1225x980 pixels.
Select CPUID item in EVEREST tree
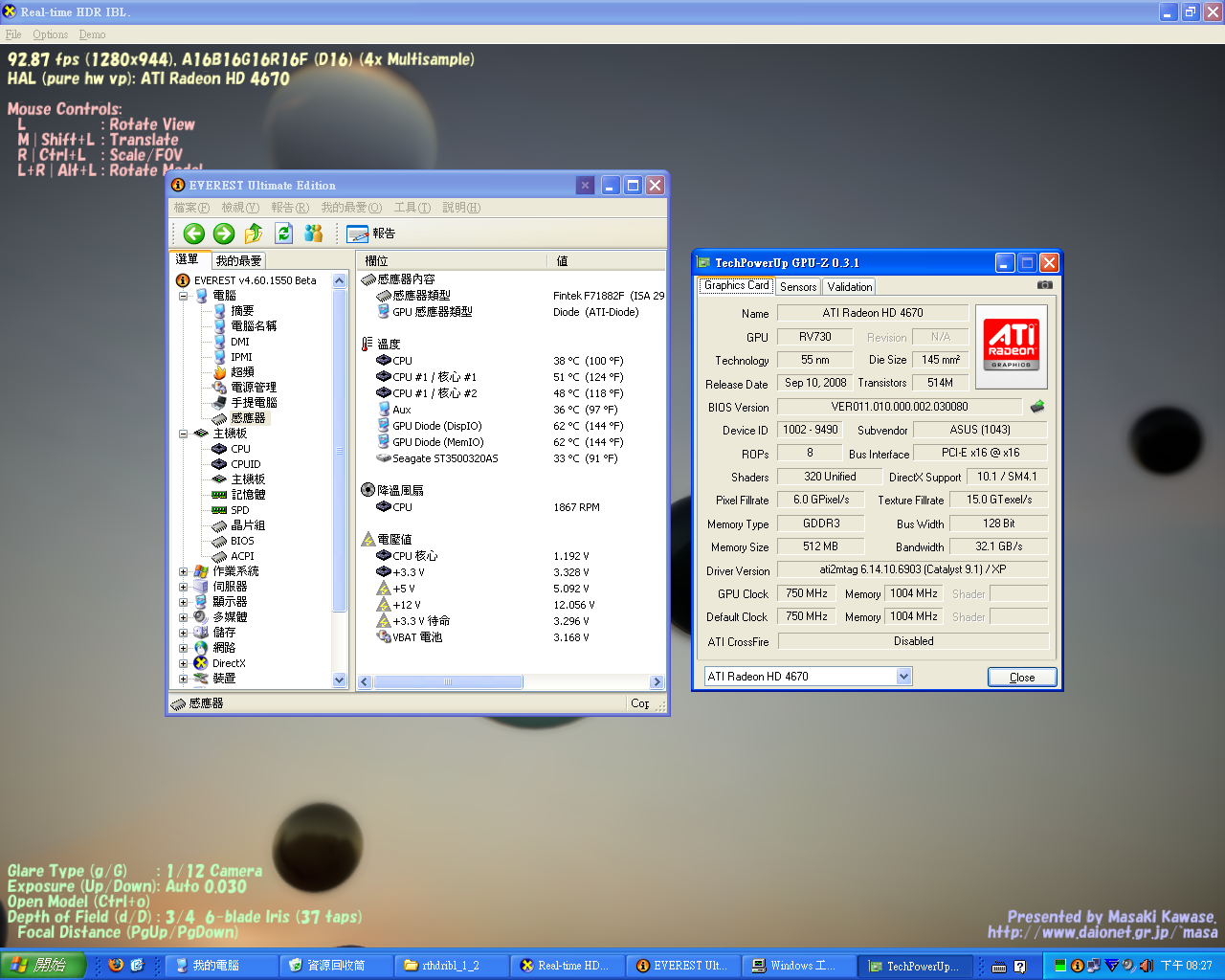(245, 464)
